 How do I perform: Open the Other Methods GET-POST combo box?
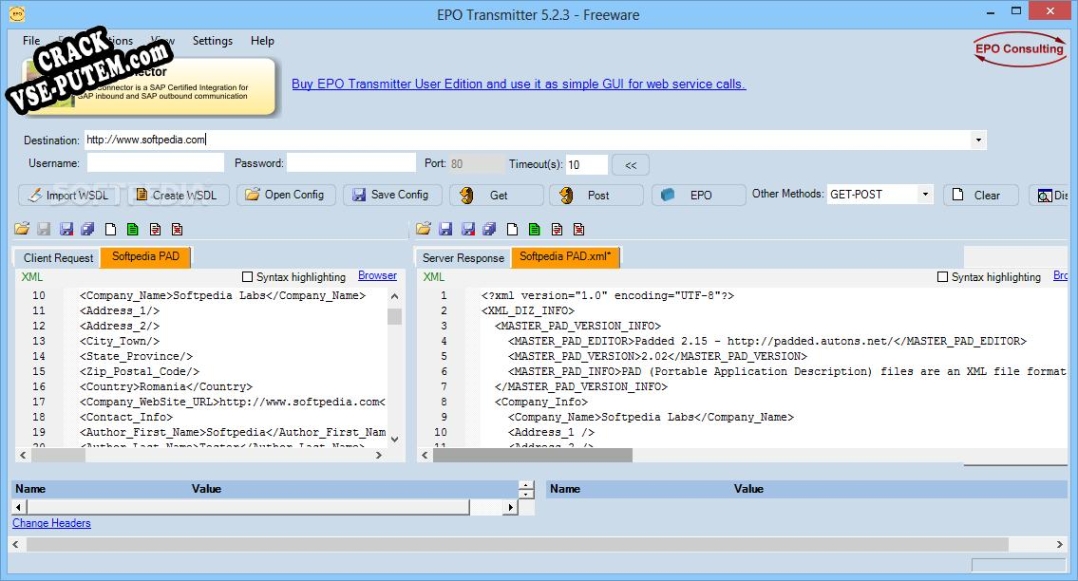click(925, 195)
